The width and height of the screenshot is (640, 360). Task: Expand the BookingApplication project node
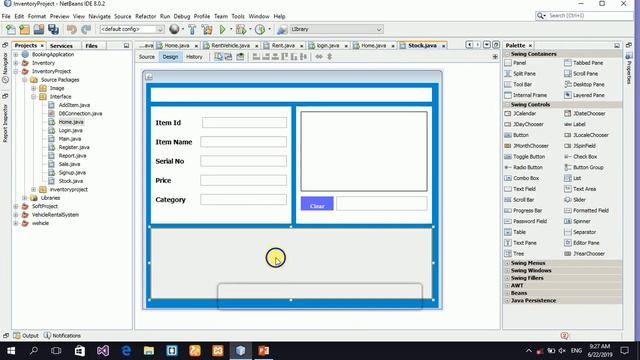point(16,54)
